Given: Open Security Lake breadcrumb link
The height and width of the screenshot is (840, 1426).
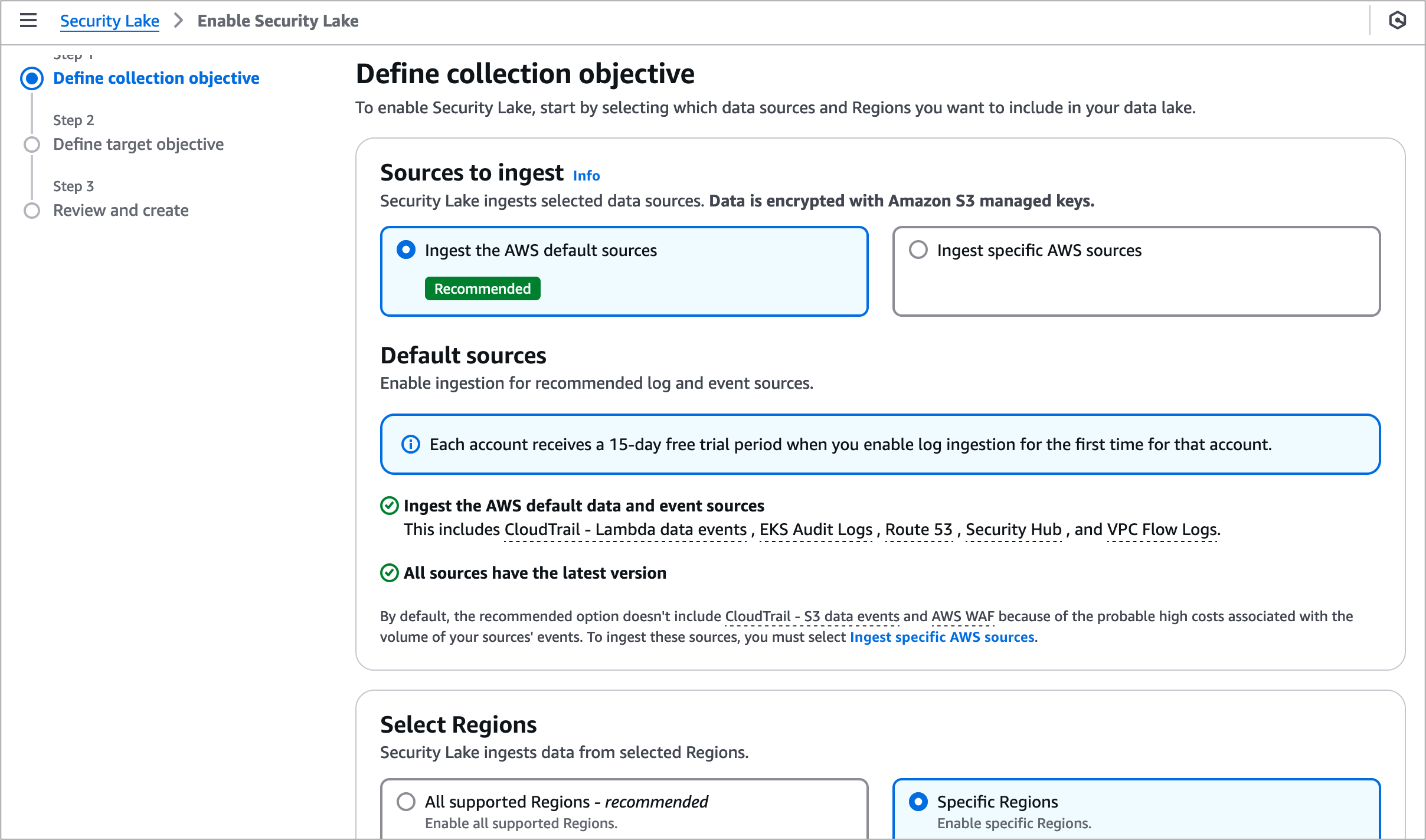Looking at the screenshot, I should pyautogui.click(x=109, y=21).
